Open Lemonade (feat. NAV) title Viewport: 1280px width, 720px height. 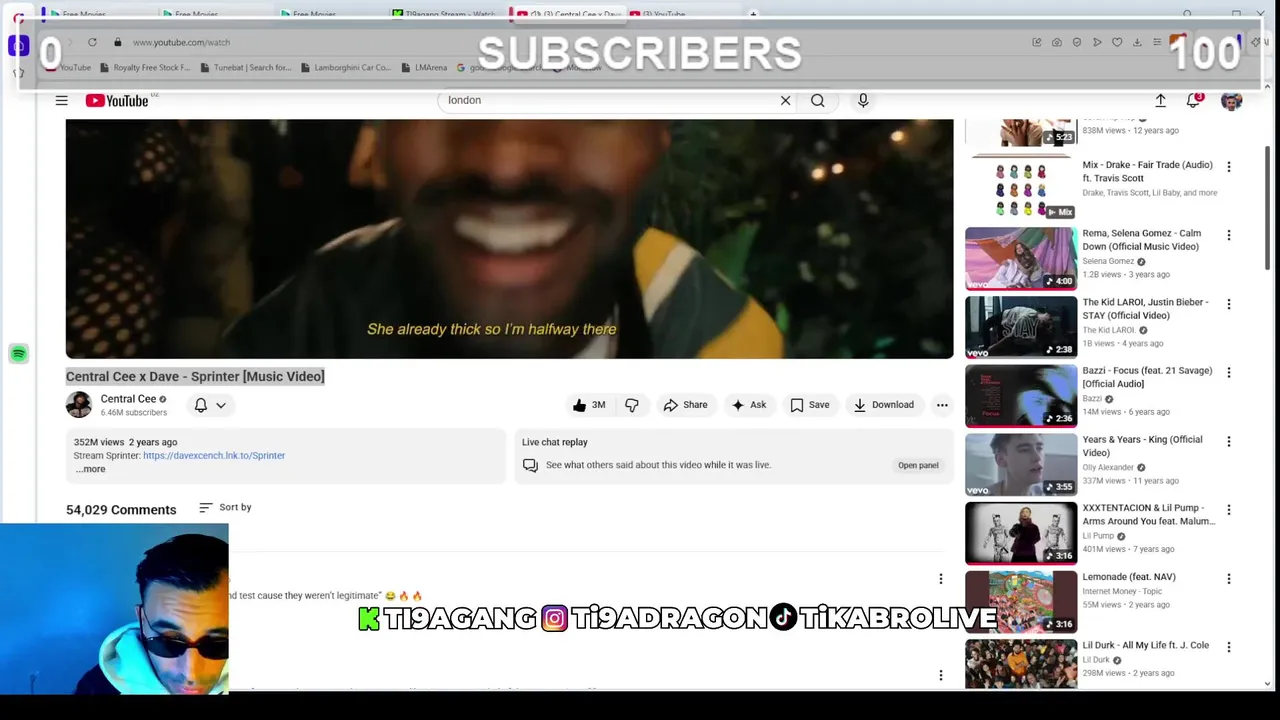tap(1129, 577)
